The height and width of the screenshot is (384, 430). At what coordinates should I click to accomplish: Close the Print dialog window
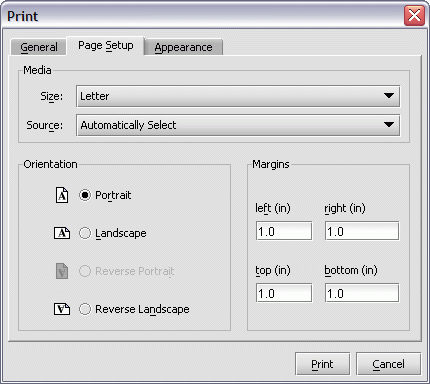(x=414, y=15)
